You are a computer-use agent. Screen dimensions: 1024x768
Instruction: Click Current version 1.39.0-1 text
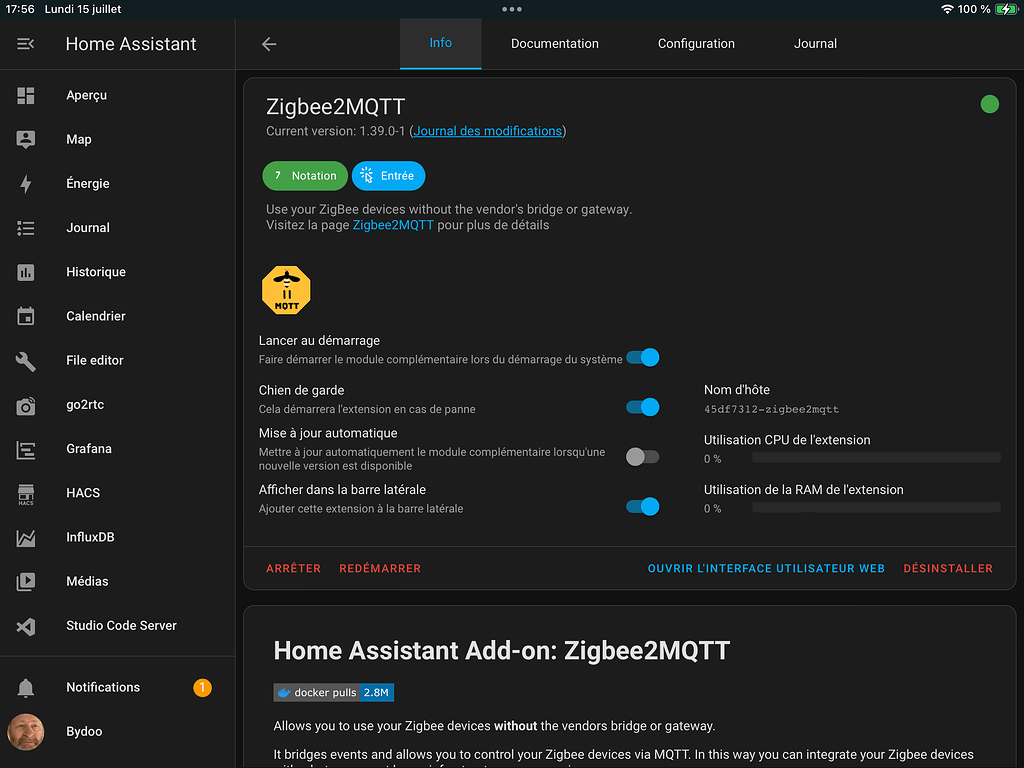pyautogui.click(x=336, y=131)
